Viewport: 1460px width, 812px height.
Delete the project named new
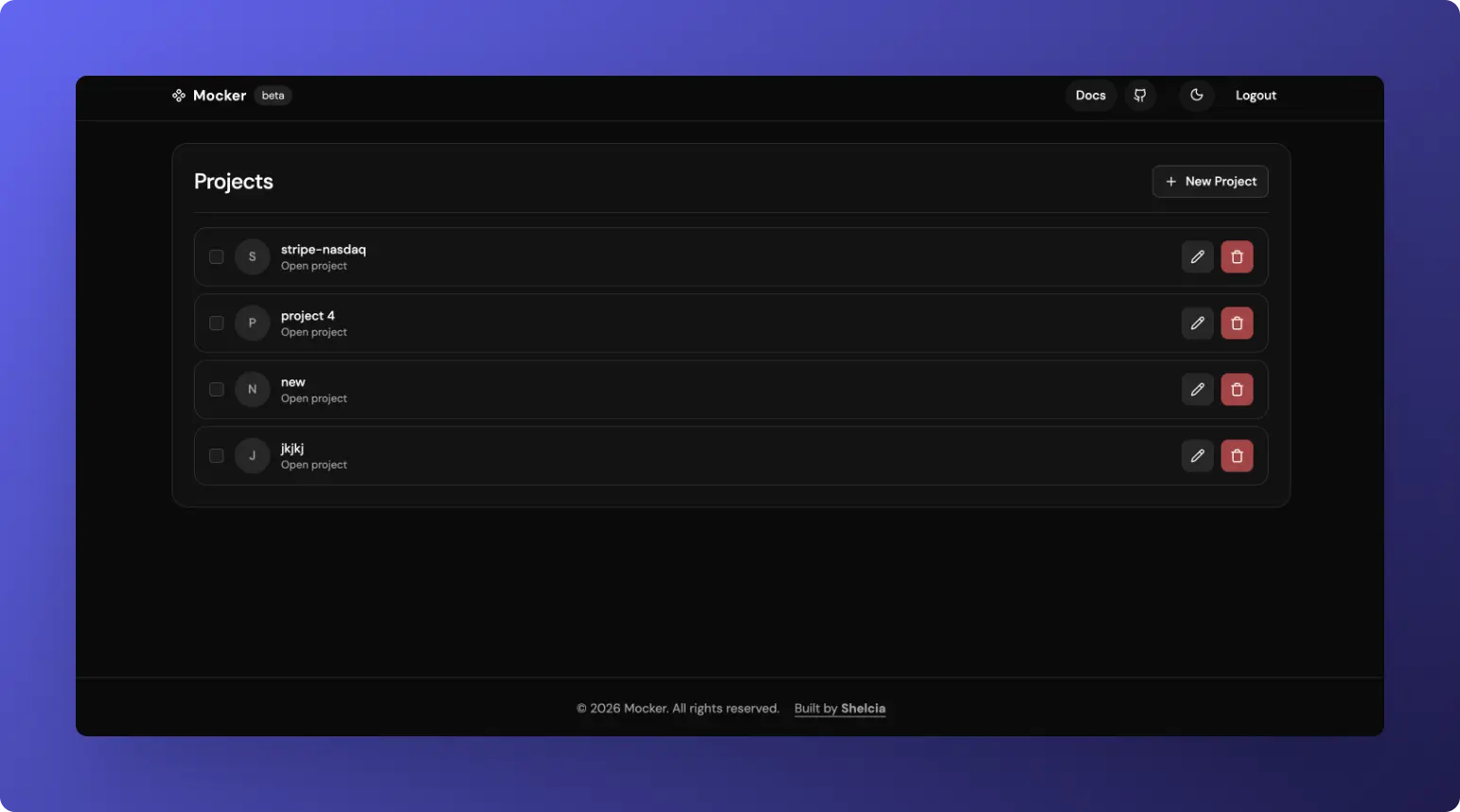pyautogui.click(x=1237, y=390)
